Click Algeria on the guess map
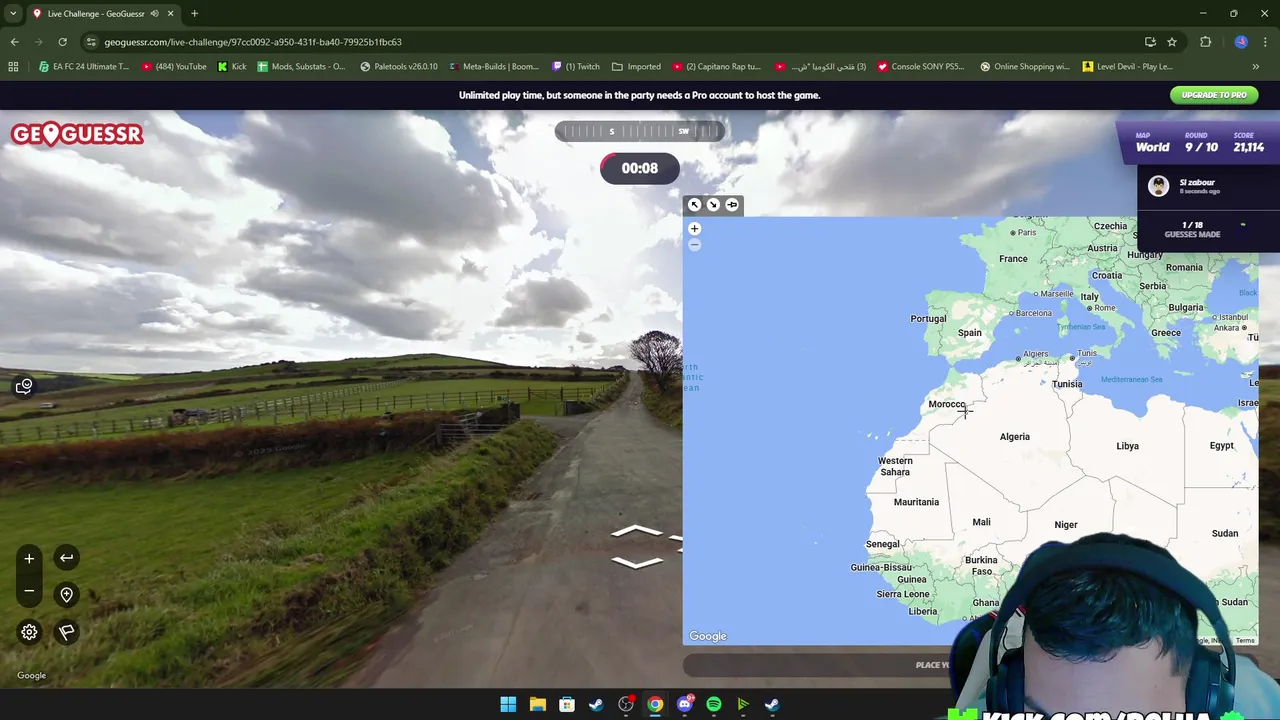 [x=1014, y=437]
